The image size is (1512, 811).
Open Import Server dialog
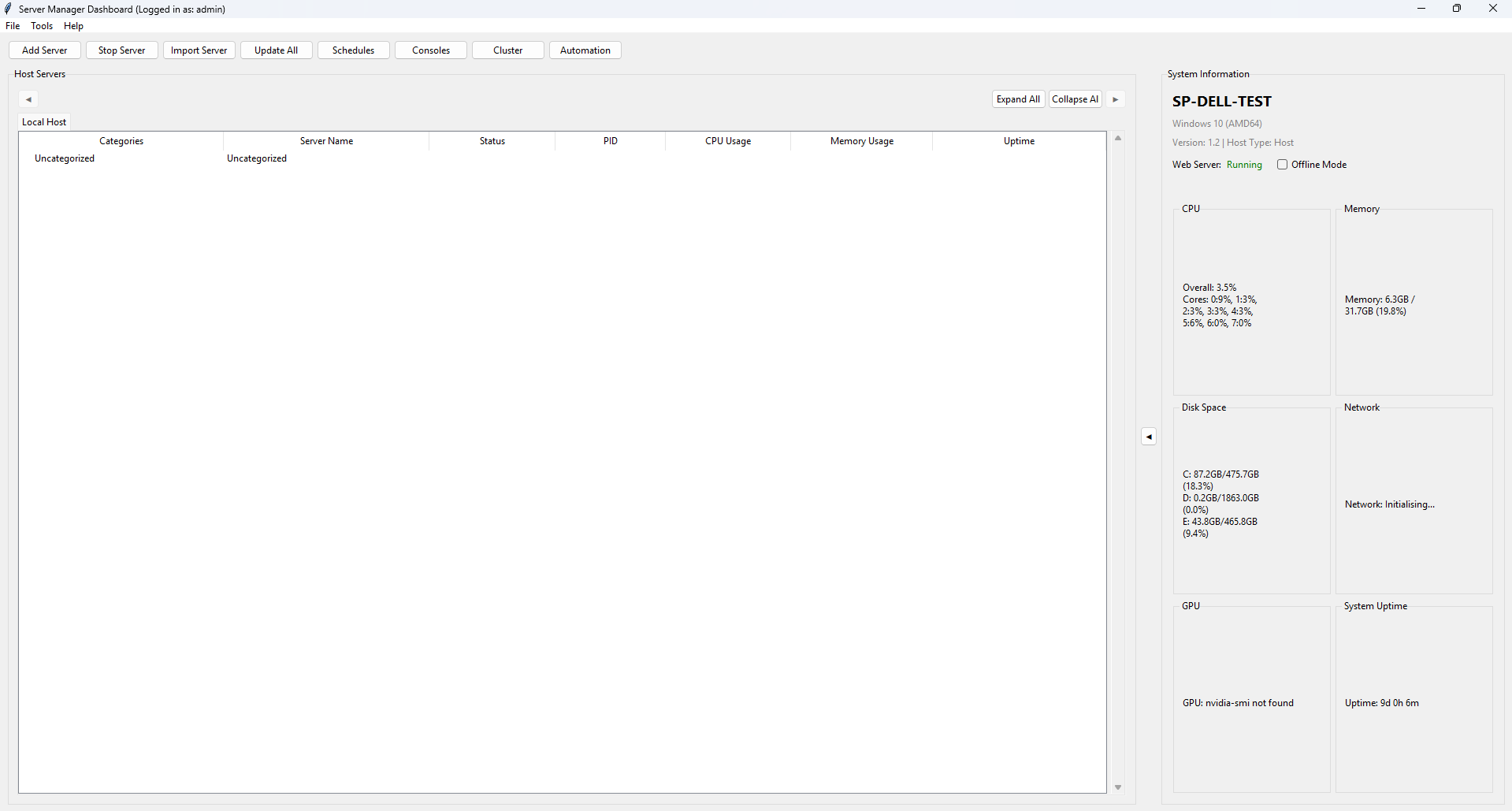tap(199, 50)
